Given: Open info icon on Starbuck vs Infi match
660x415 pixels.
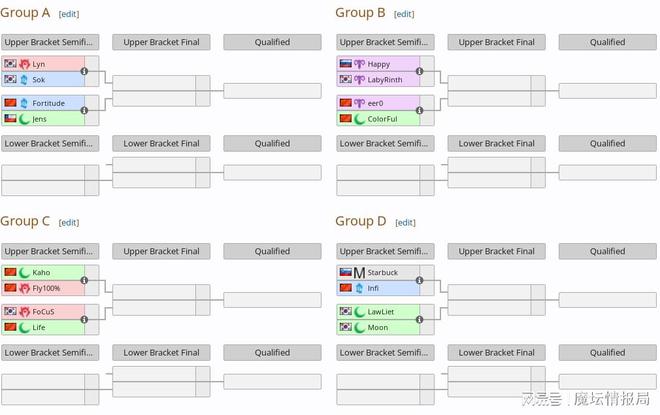Looking at the screenshot, I should [419, 280].
